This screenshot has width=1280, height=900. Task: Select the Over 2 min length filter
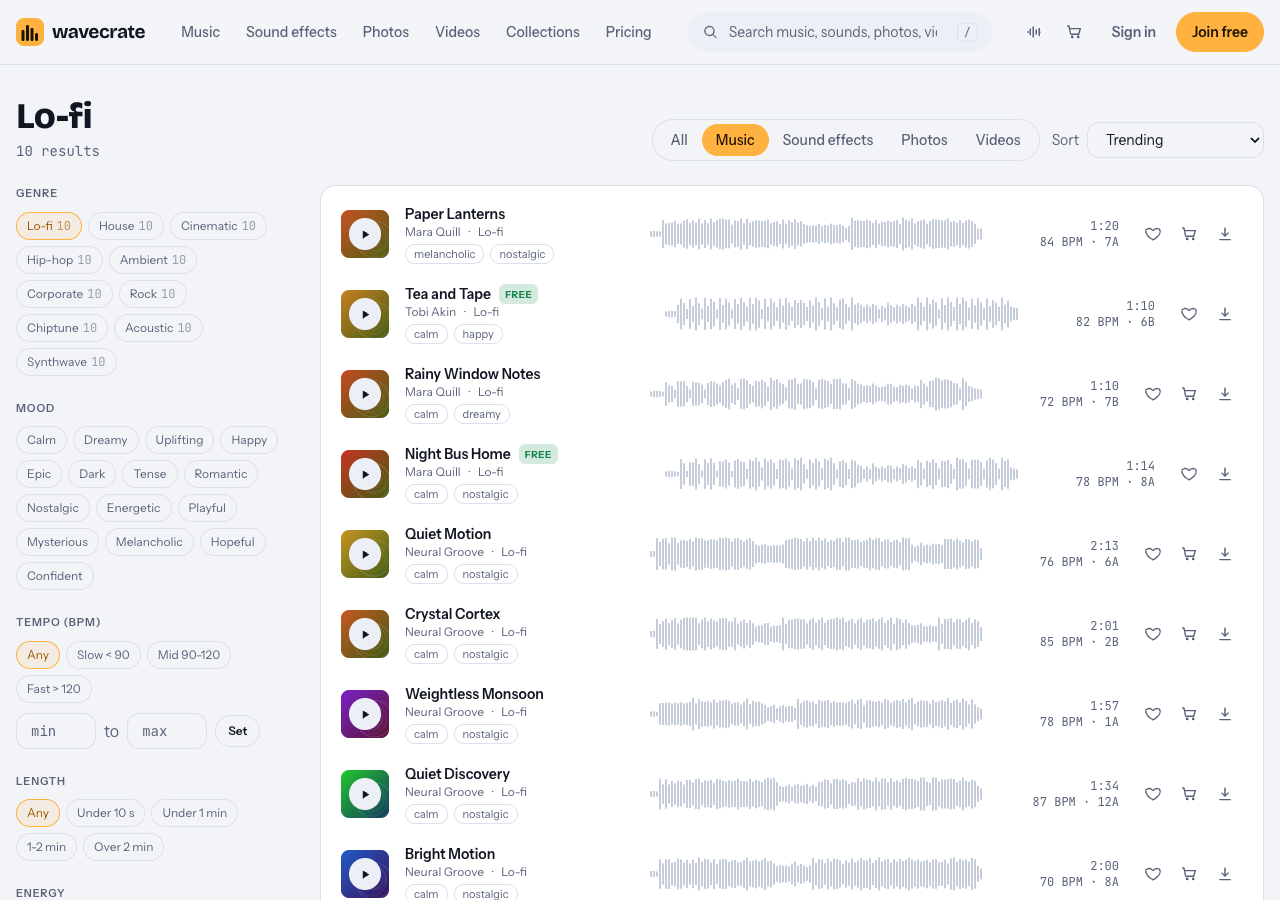point(124,847)
